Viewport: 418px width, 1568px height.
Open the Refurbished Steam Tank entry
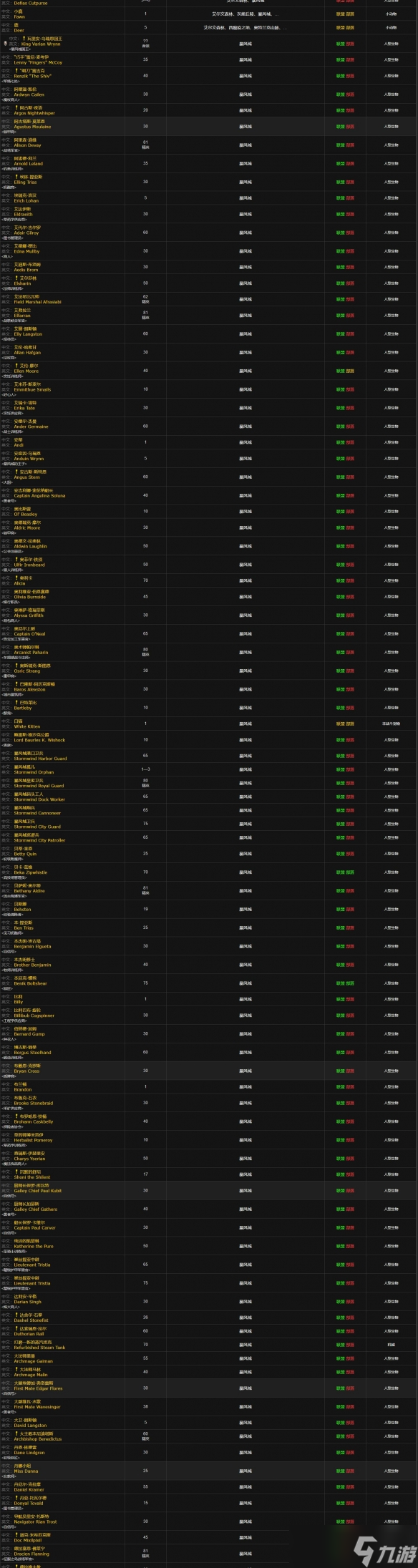point(39,1348)
